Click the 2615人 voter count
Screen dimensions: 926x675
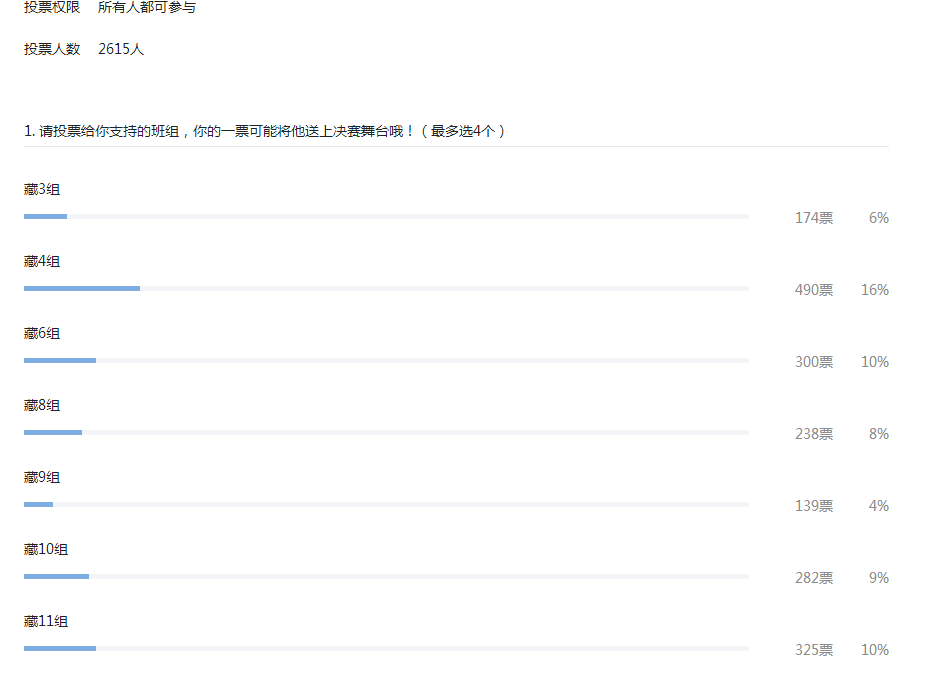(x=121, y=49)
